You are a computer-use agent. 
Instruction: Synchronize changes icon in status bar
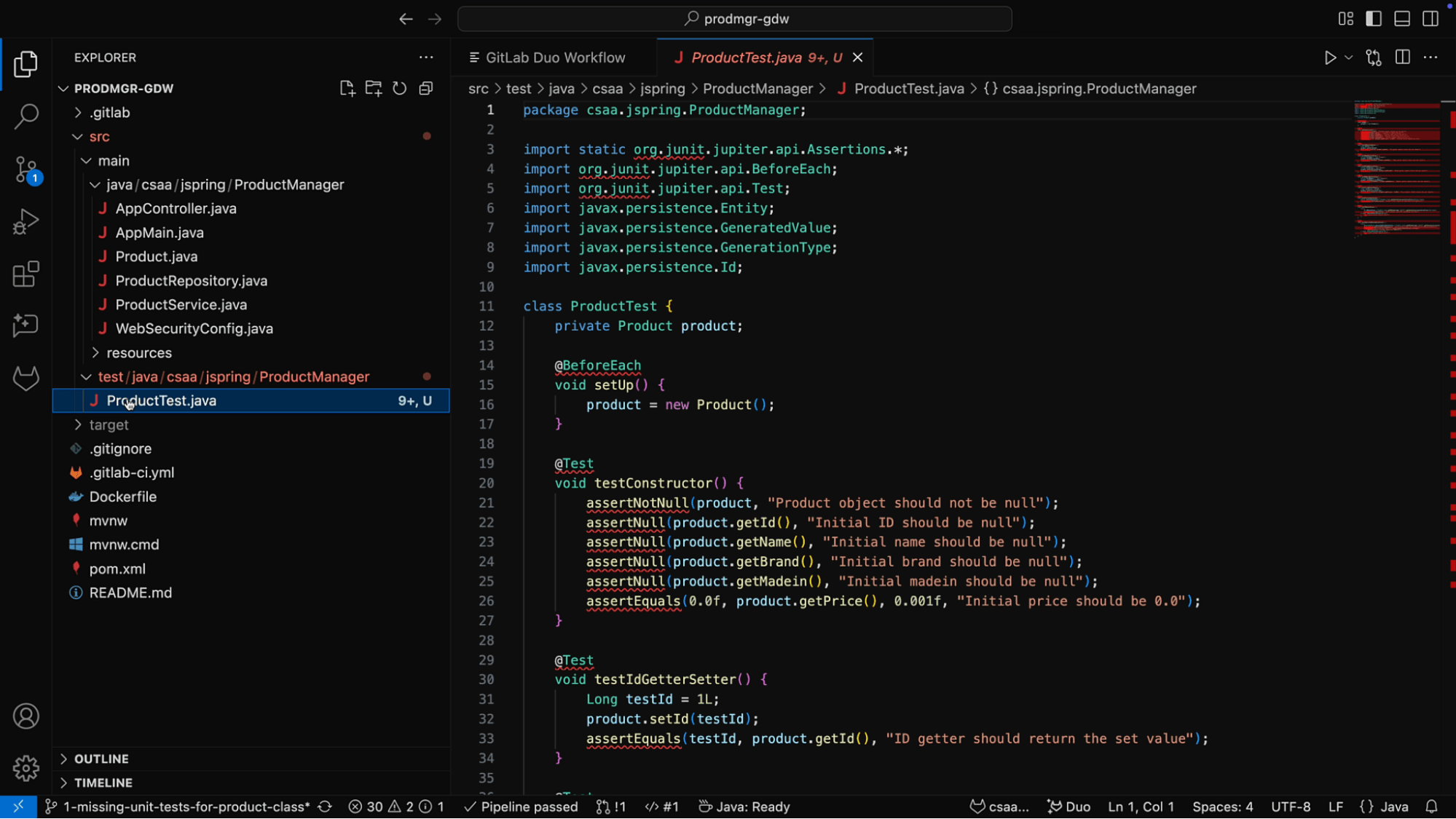[325, 807]
